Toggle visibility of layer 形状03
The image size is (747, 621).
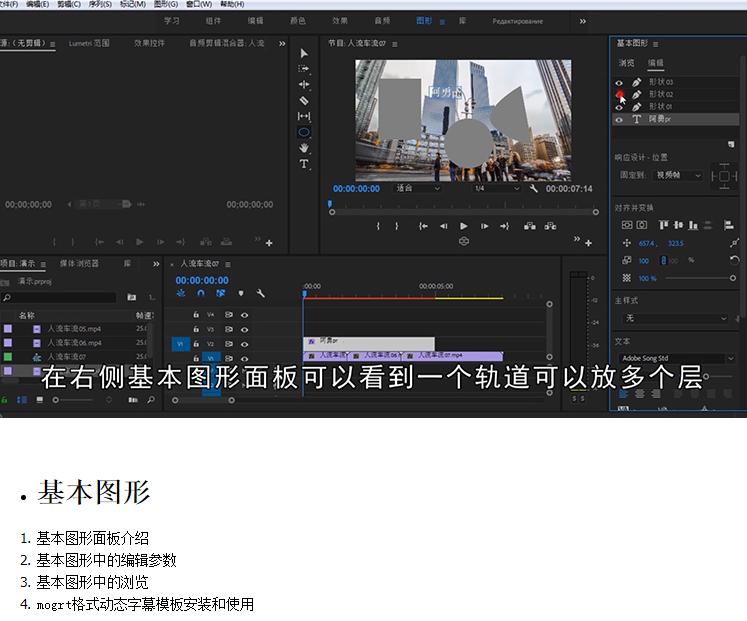(x=619, y=82)
